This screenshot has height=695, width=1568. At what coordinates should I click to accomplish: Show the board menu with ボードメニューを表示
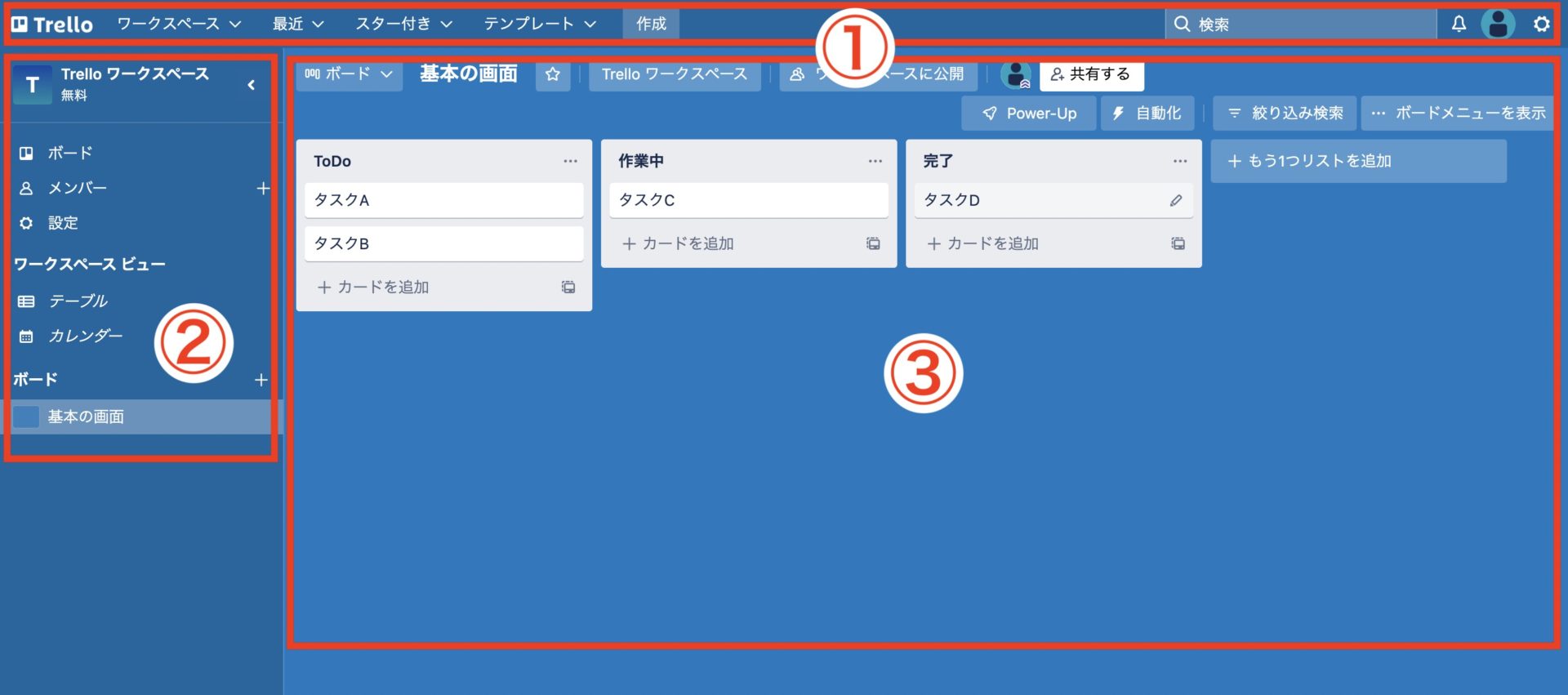(1458, 114)
